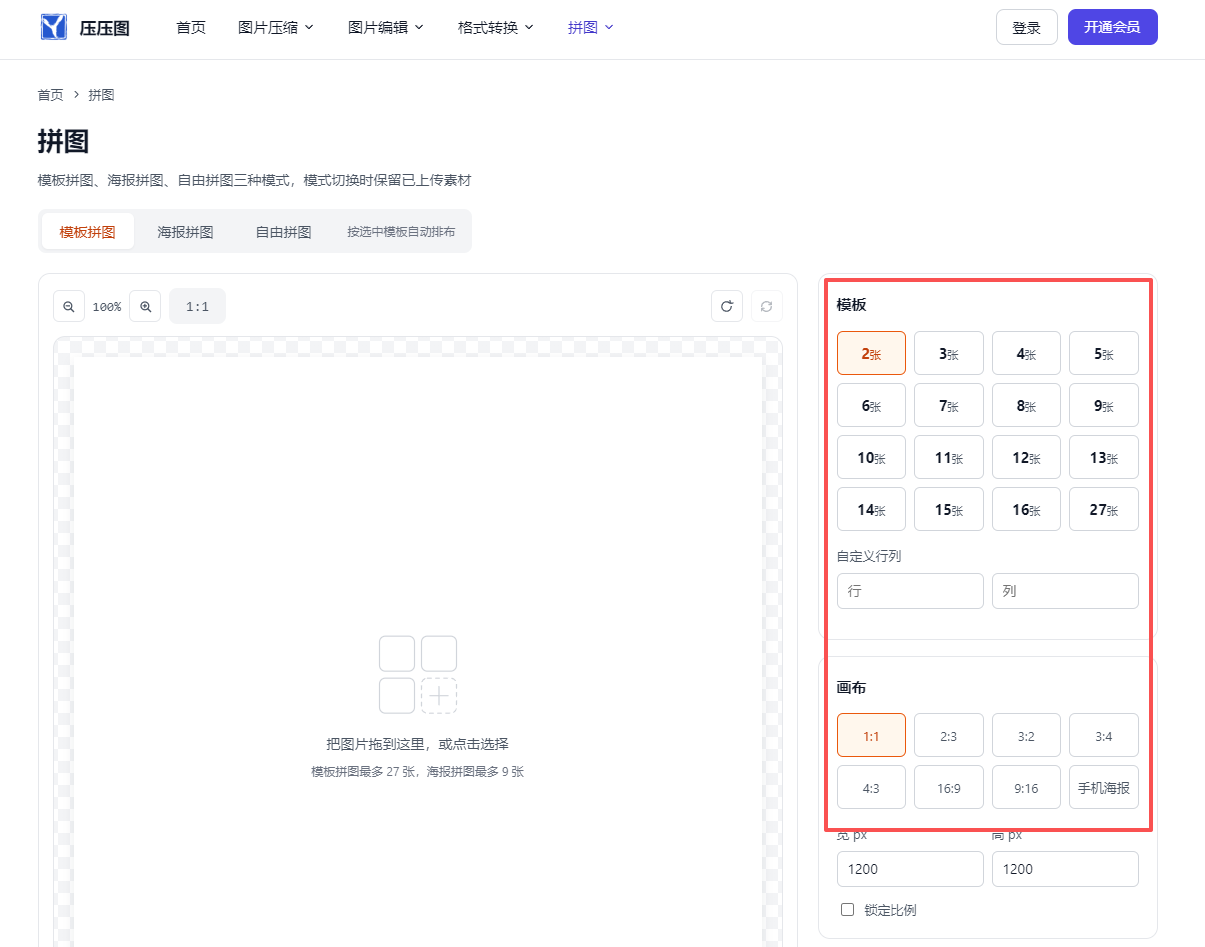Click the 登录 button
Viewport: 1205px width, 947px height.
tap(1027, 27)
